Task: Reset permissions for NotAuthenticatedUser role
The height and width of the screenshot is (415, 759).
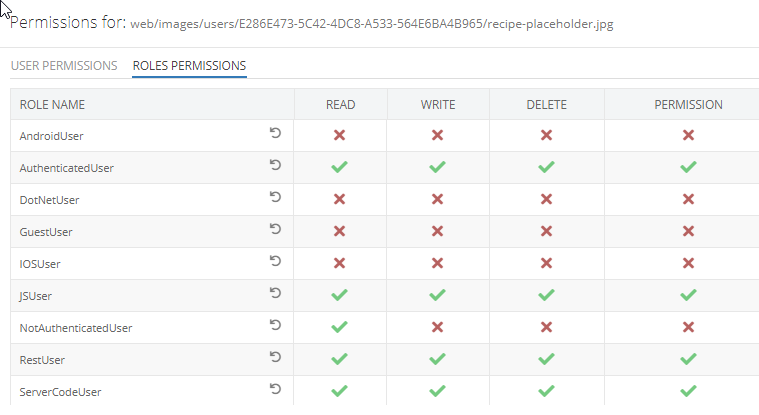Action: tap(275, 324)
